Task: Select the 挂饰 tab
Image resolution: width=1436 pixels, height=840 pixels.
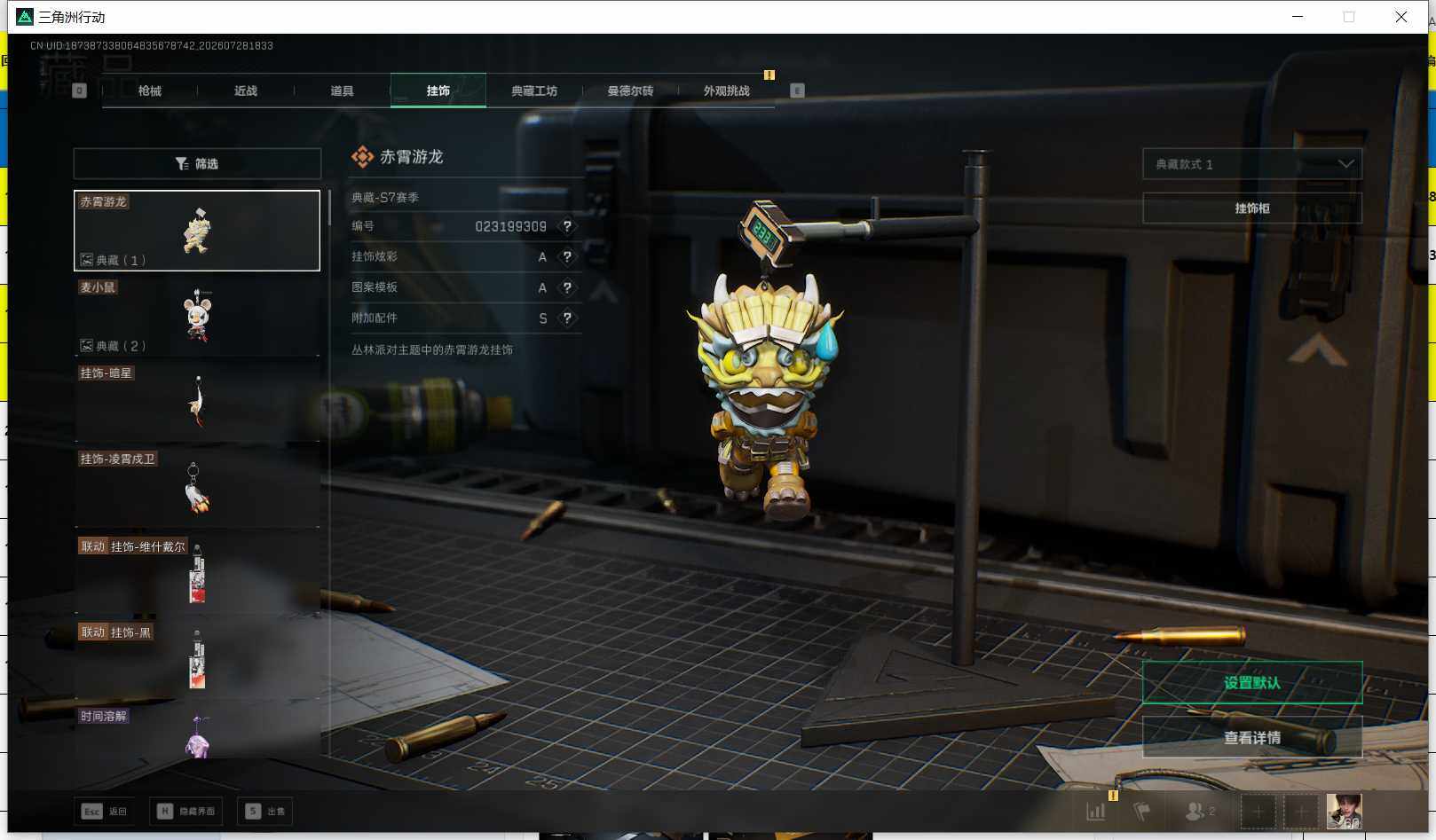Action: click(x=438, y=90)
